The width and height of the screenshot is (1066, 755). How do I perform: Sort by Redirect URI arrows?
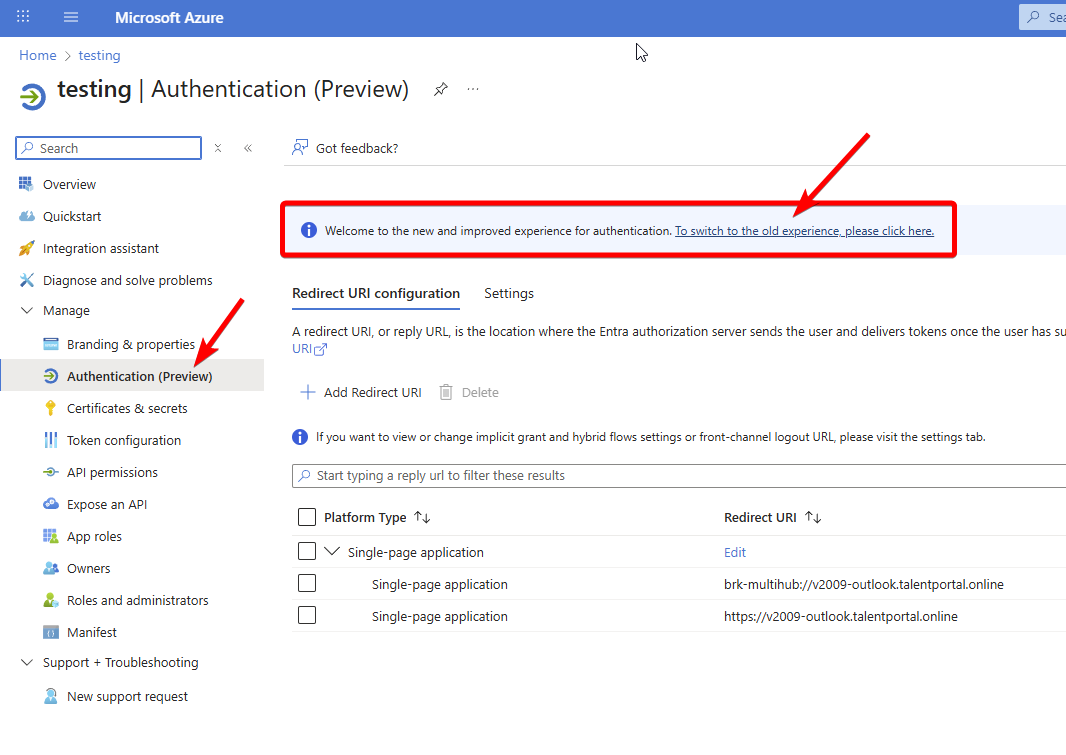(813, 517)
